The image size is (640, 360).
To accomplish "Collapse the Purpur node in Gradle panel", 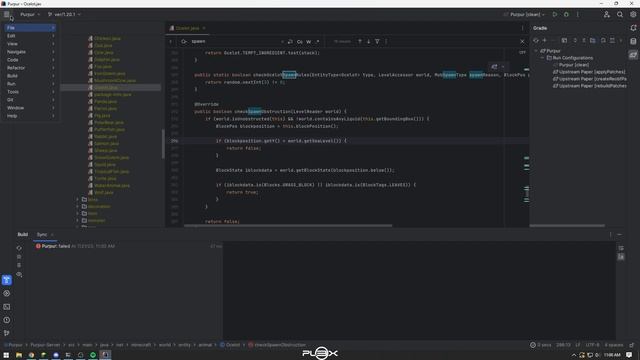I will point(536,51).
